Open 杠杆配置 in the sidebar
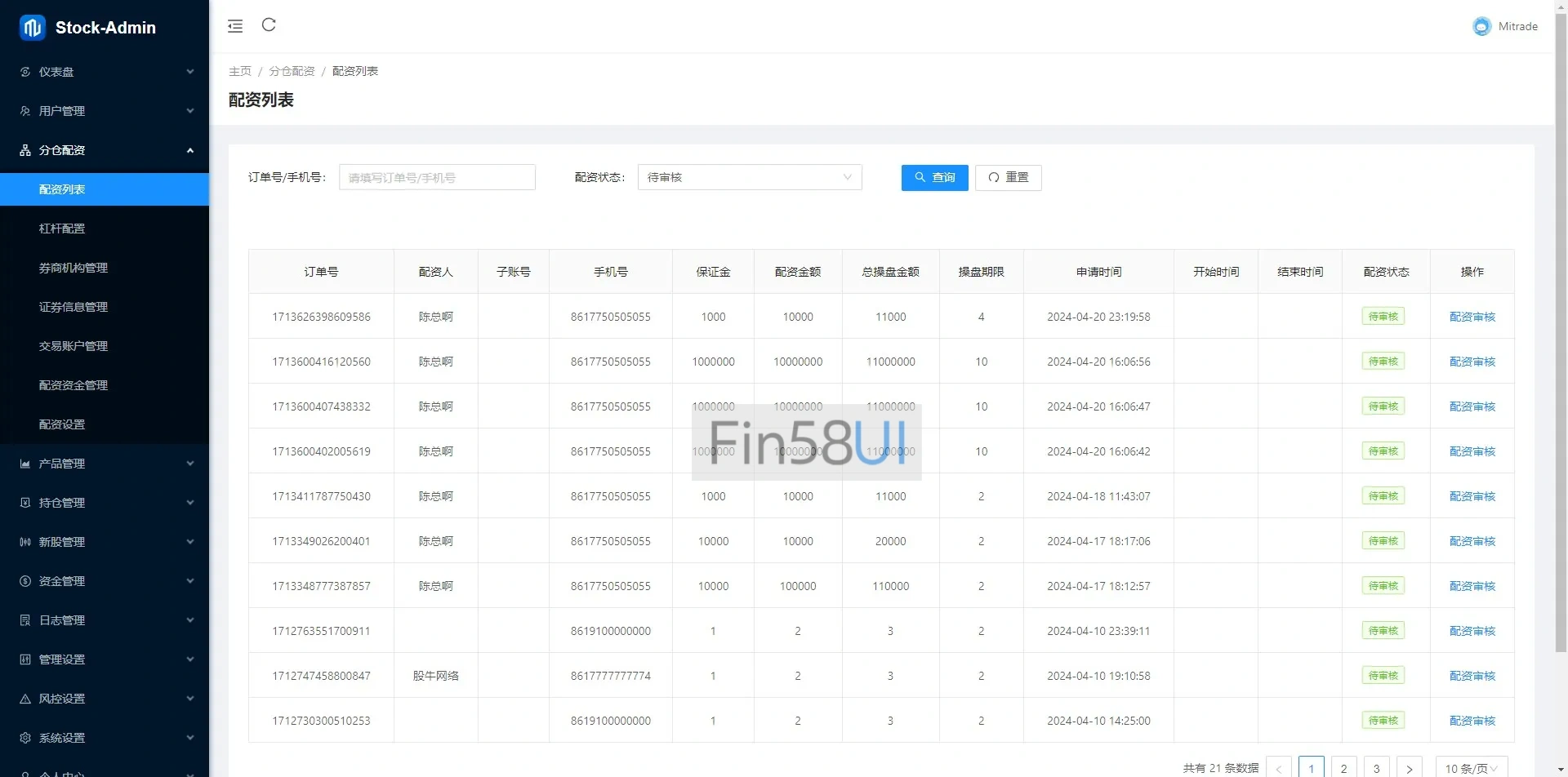1568x777 pixels. click(62, 229)
